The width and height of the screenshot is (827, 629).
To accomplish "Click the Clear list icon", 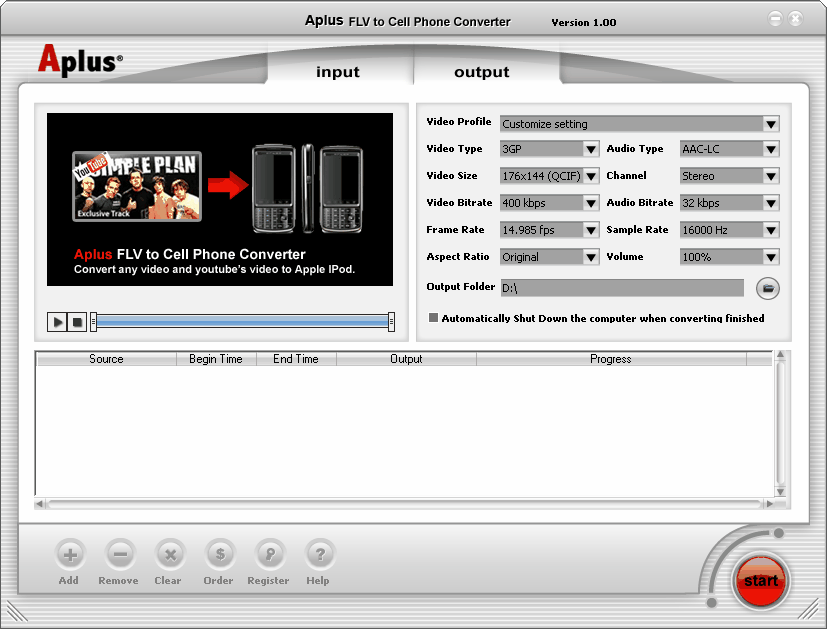I will coord(169,554).
